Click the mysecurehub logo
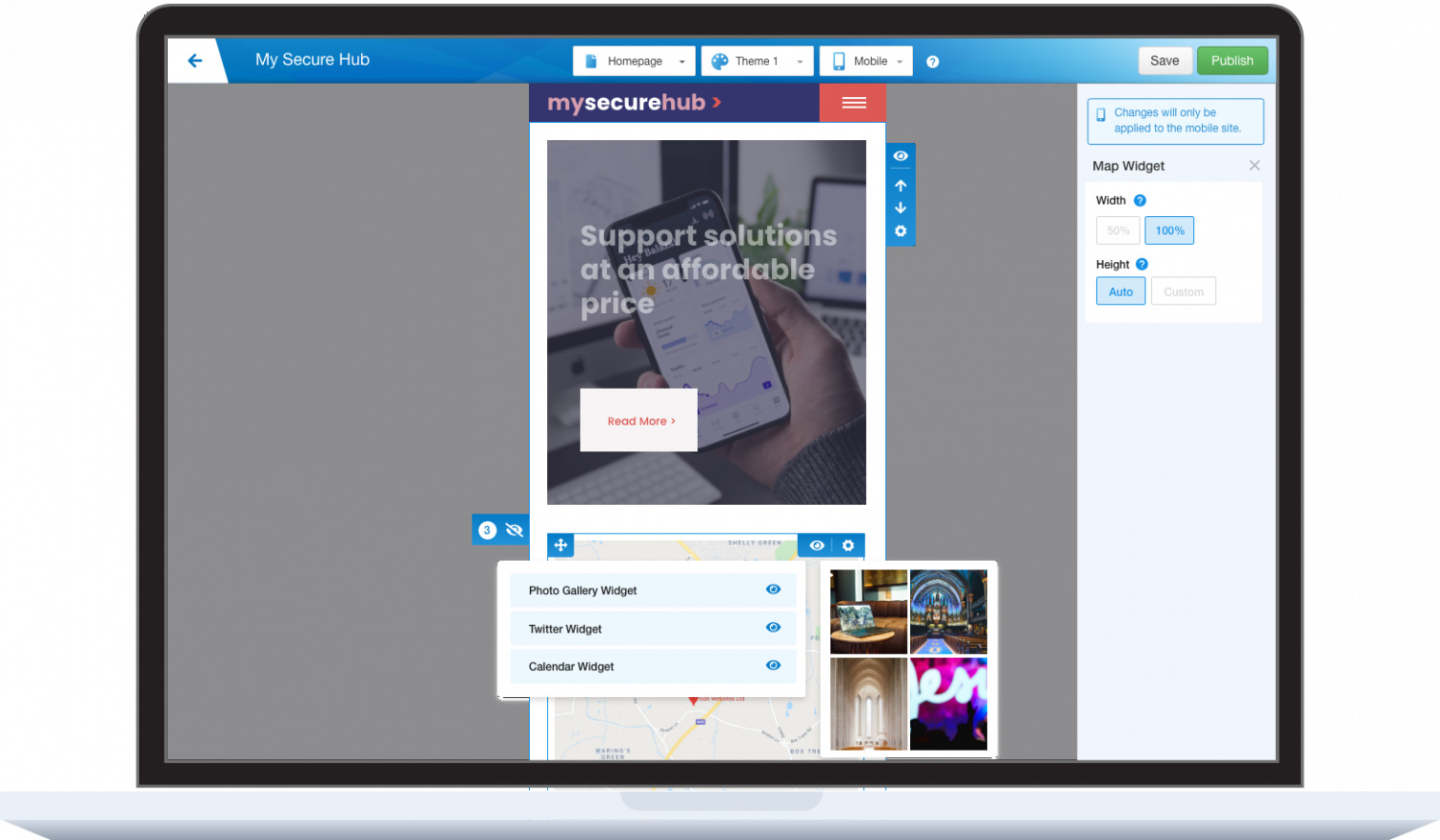The image size is (1440, 840). tap(634, 103)
